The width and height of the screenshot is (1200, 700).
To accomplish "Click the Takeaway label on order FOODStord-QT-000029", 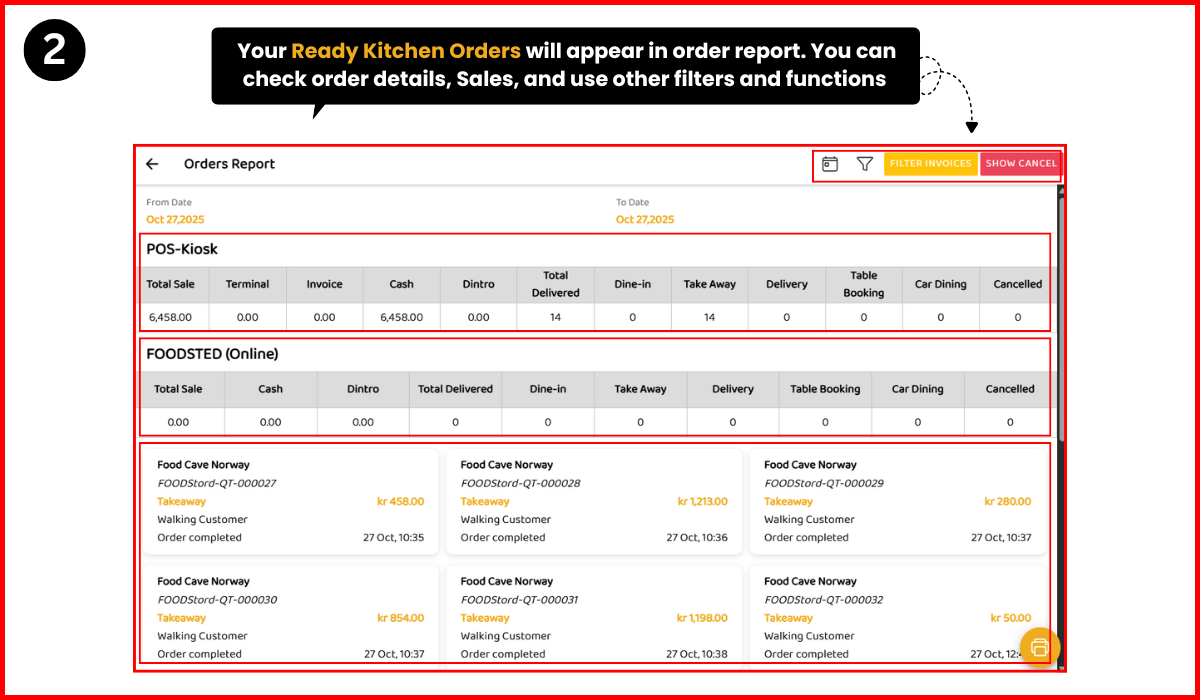I will (x=789, y=501).
